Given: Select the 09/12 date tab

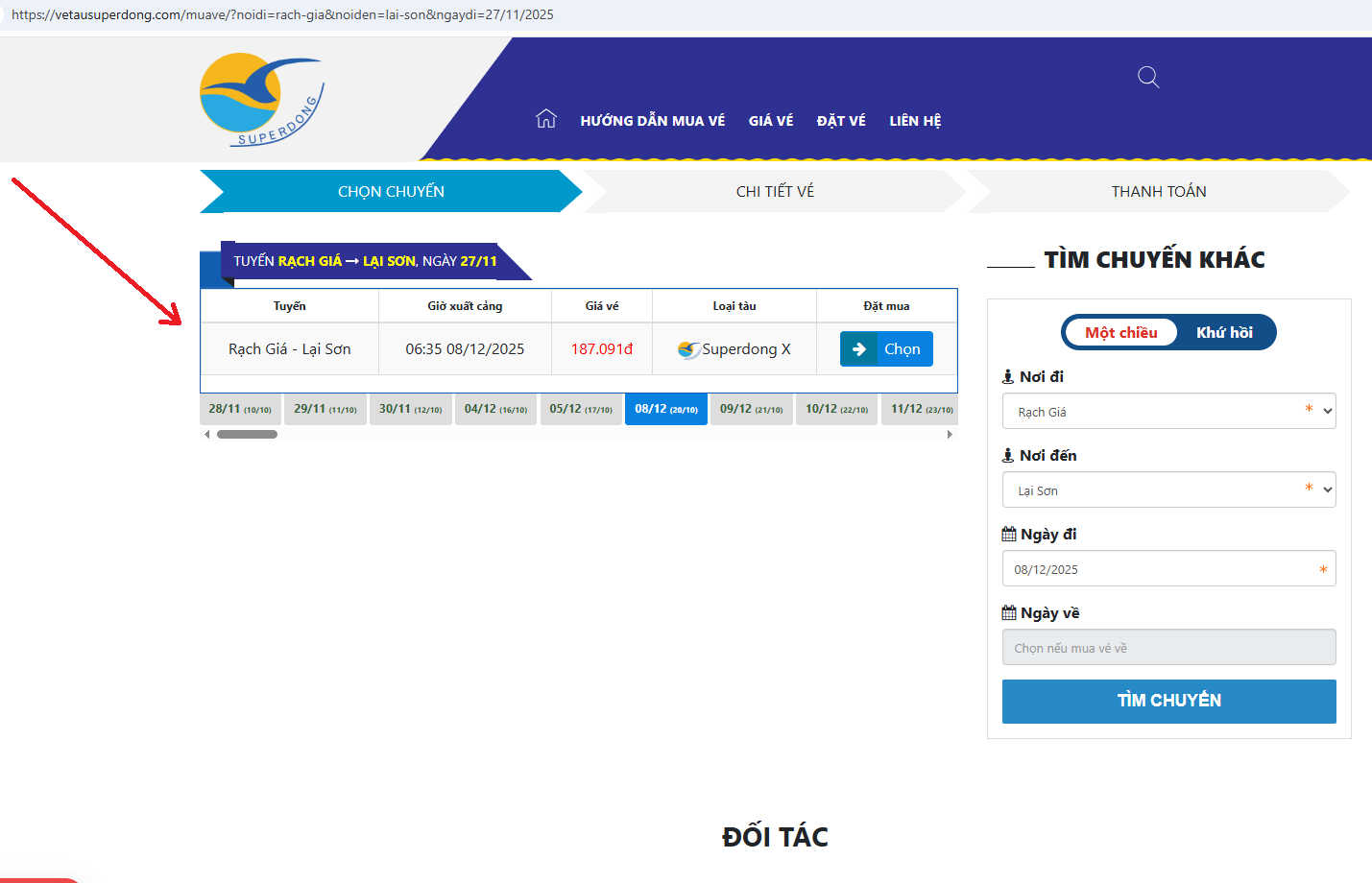Looking at the screenshot, I should (751, 409).
